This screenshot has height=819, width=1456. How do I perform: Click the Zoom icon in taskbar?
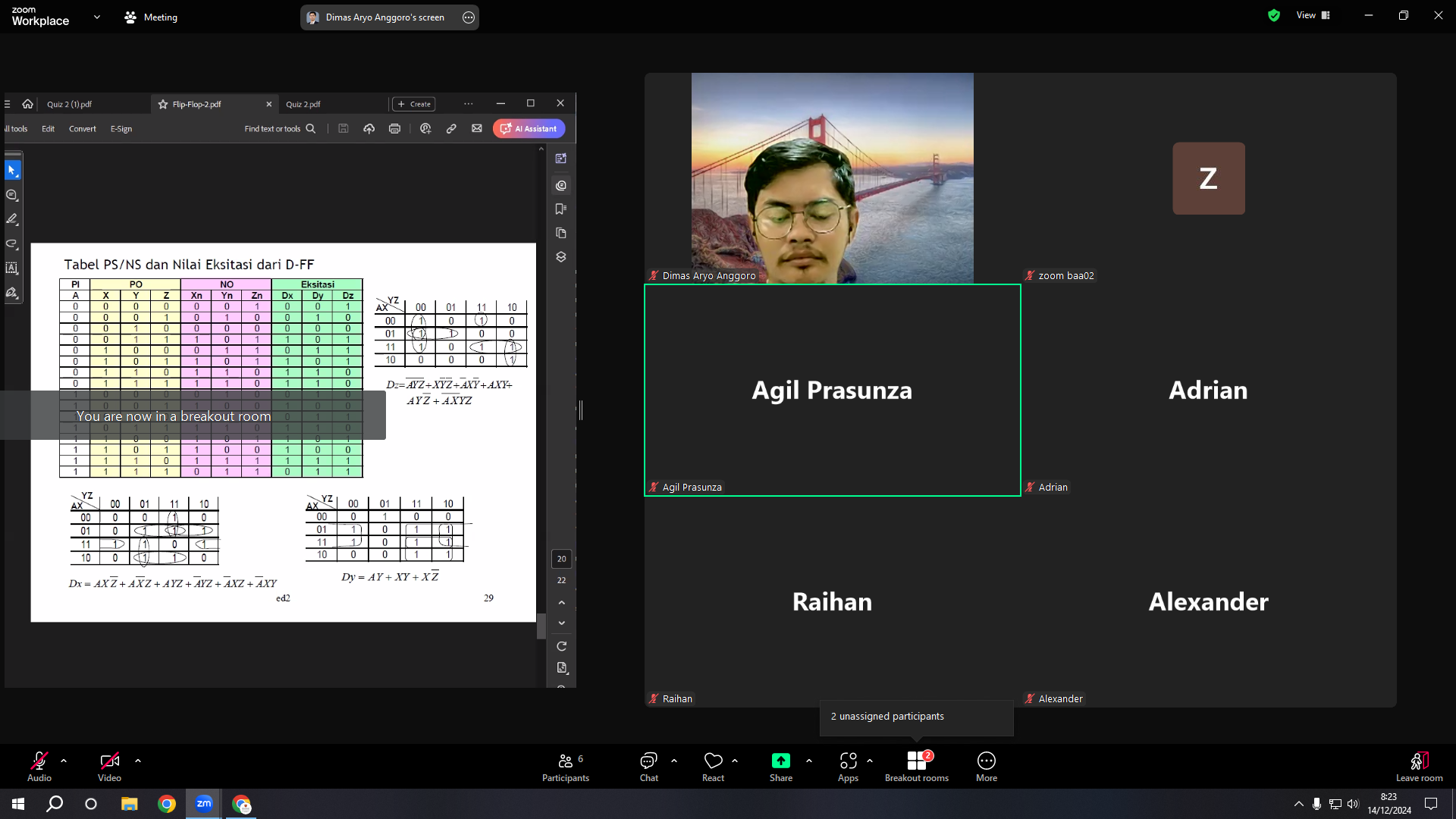(x=204, y=804)
